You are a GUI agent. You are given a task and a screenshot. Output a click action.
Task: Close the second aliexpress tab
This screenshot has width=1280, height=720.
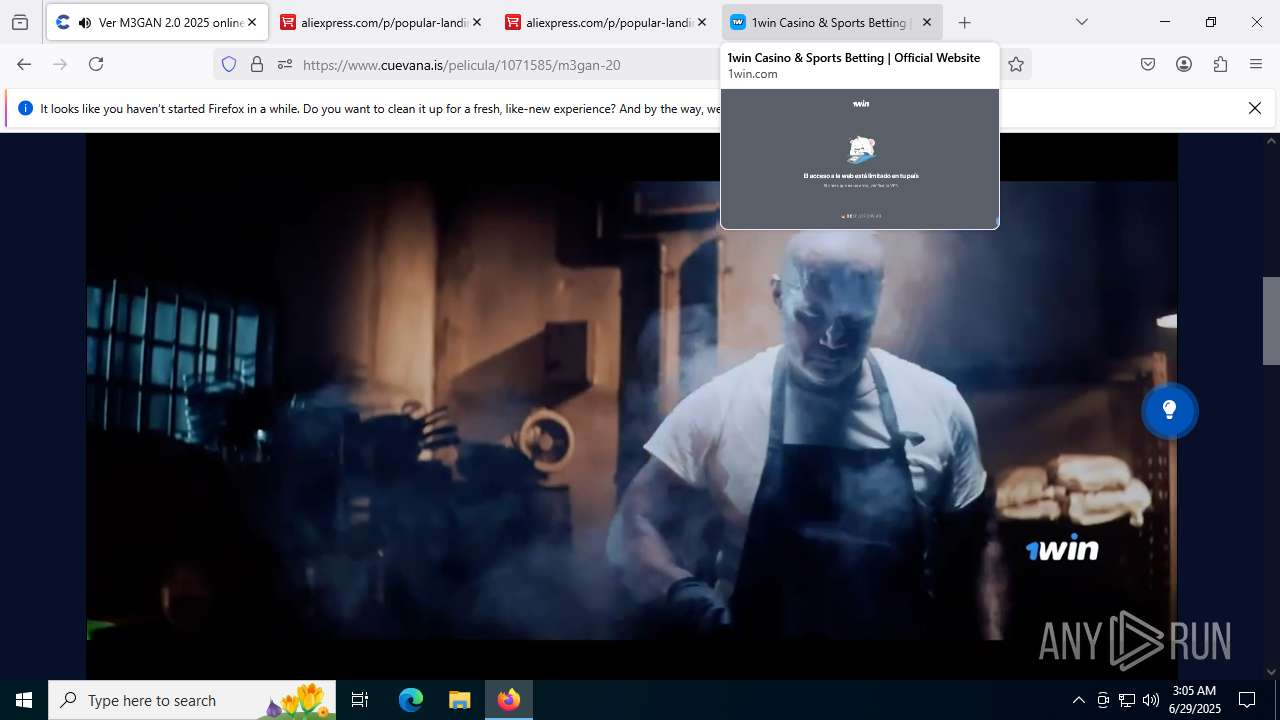[702, 22]
